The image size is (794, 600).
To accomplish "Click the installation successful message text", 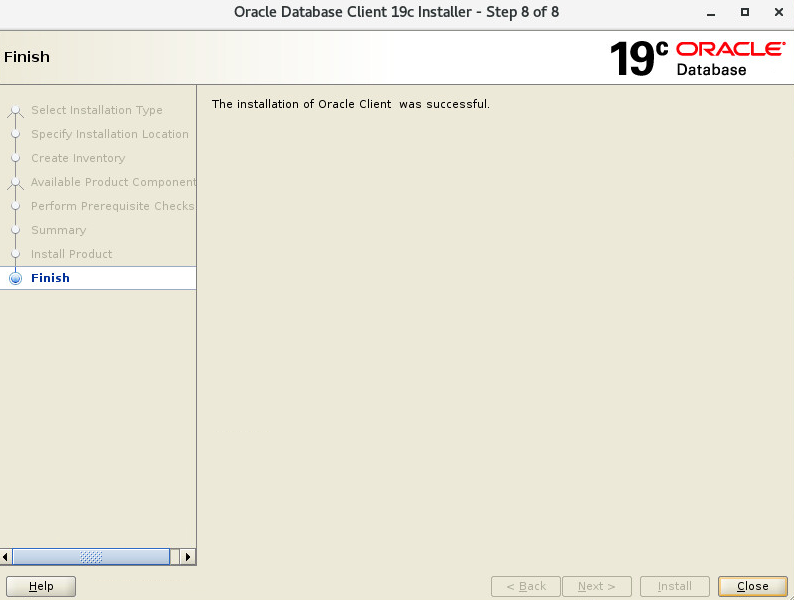I will [350, 104].
